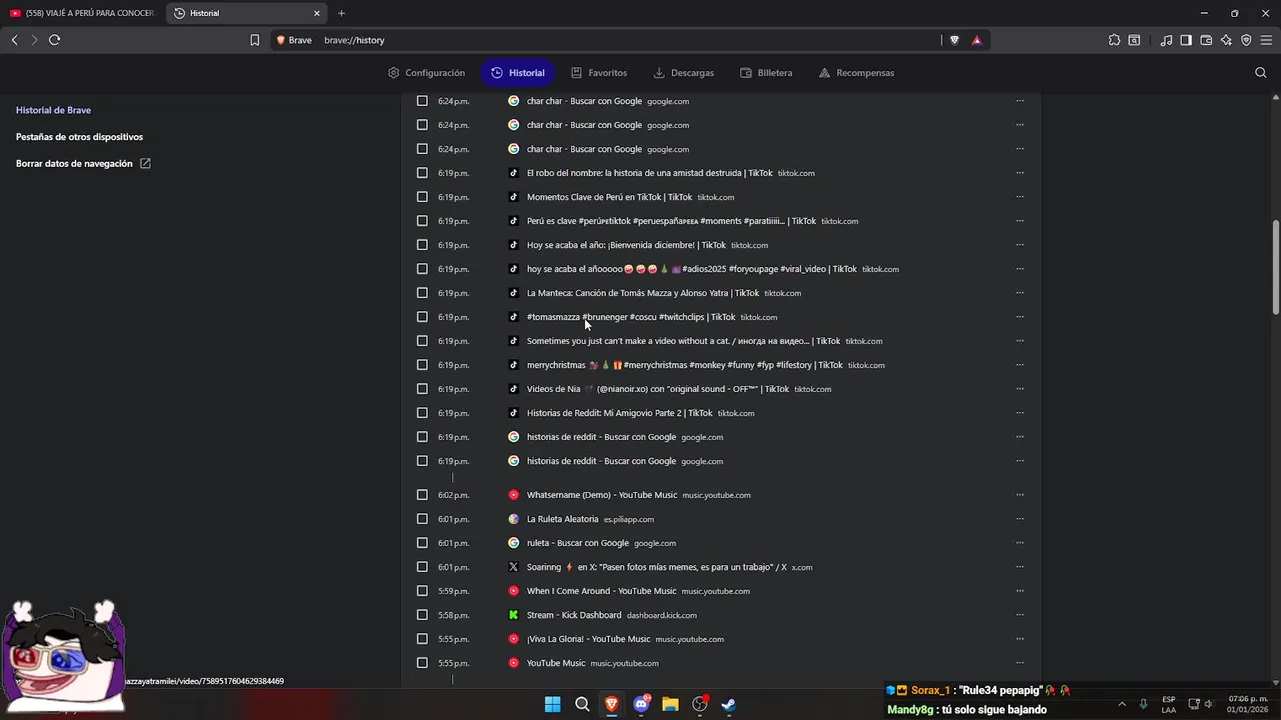The width and height of the screenshot is (1281, 720).
Task: Check the box for 'El robo del nombre' entry
Action: point(422,173)
